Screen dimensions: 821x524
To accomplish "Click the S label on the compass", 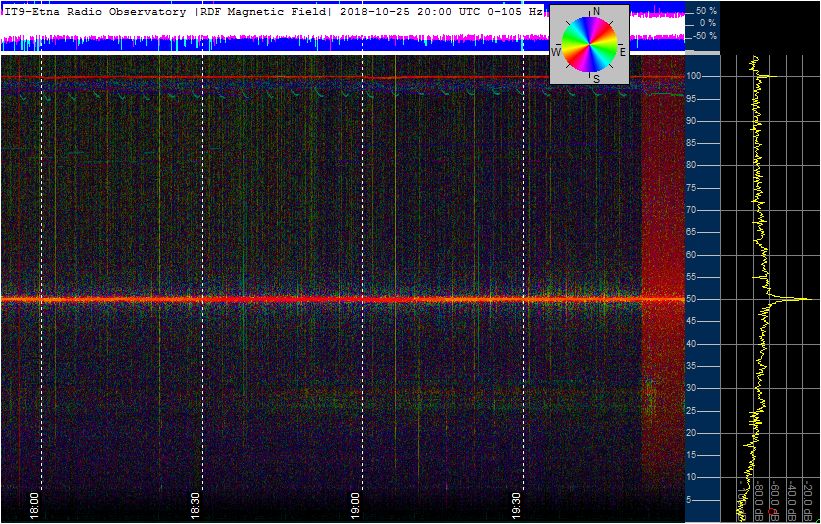I will [595, 79].
